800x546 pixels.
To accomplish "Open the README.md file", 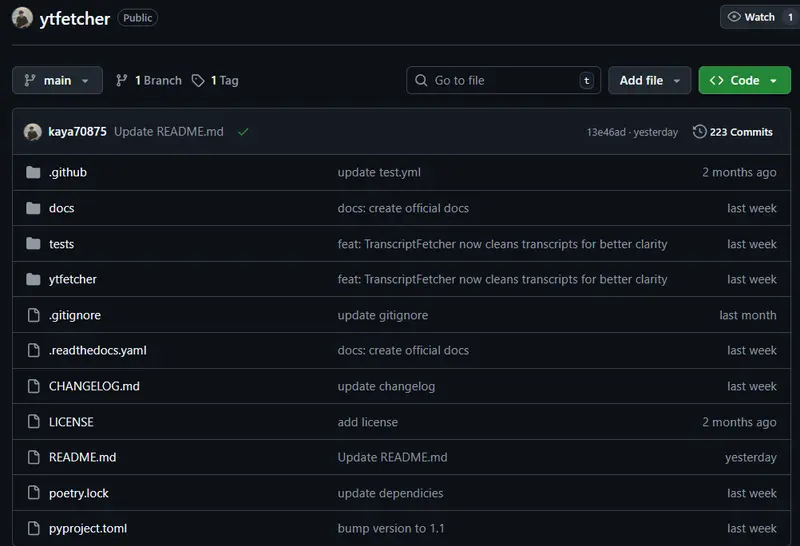I will [x=82, y=457].
